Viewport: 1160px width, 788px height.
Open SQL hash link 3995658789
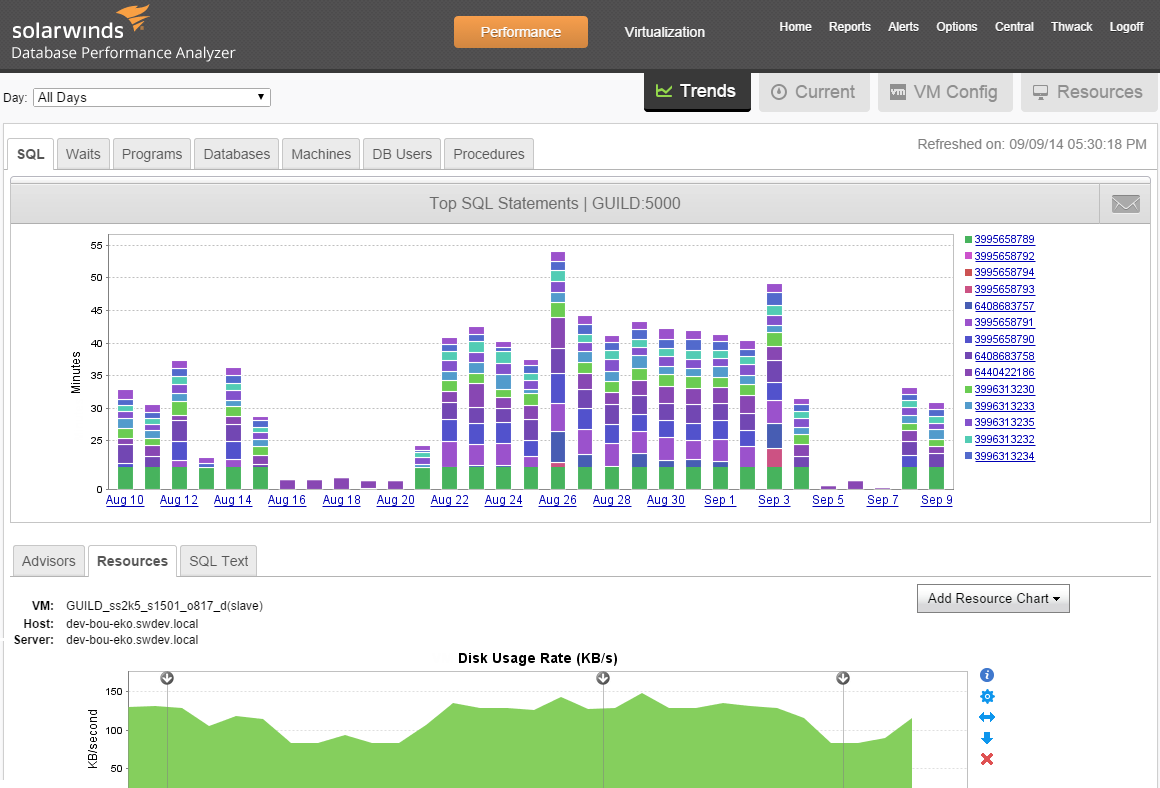1004,239
